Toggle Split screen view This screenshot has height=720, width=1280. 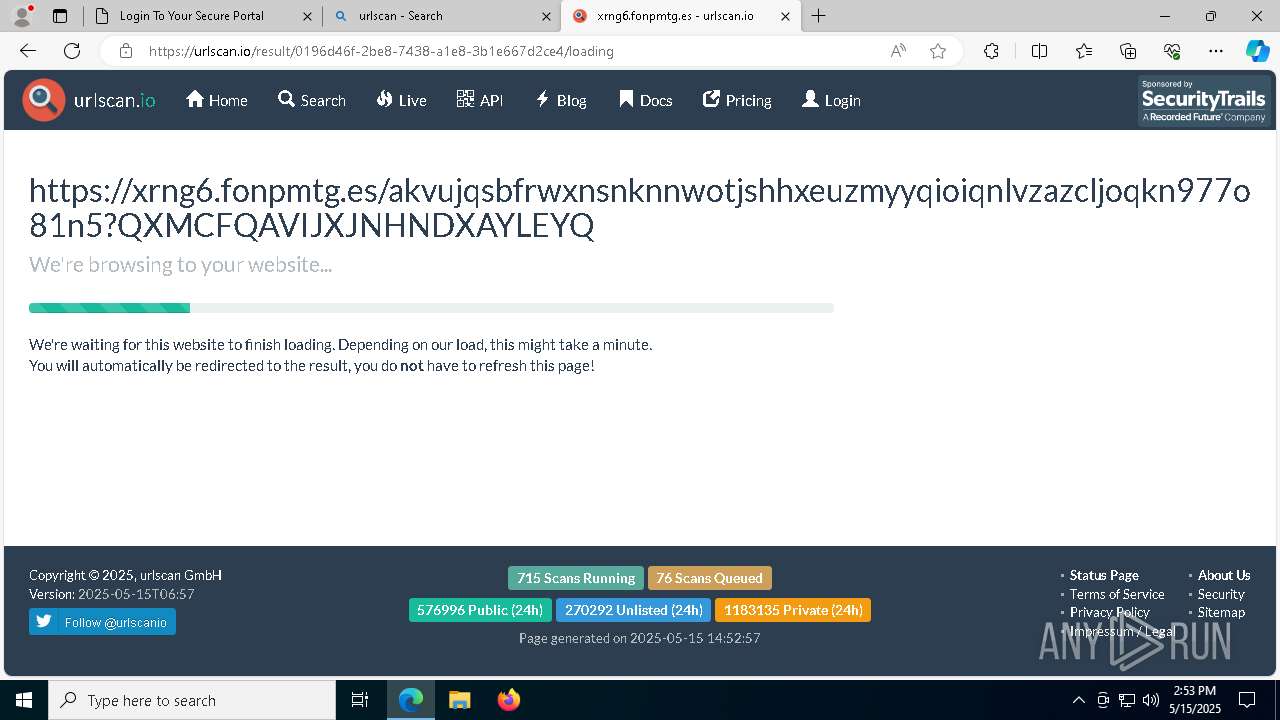[1039, 51]
